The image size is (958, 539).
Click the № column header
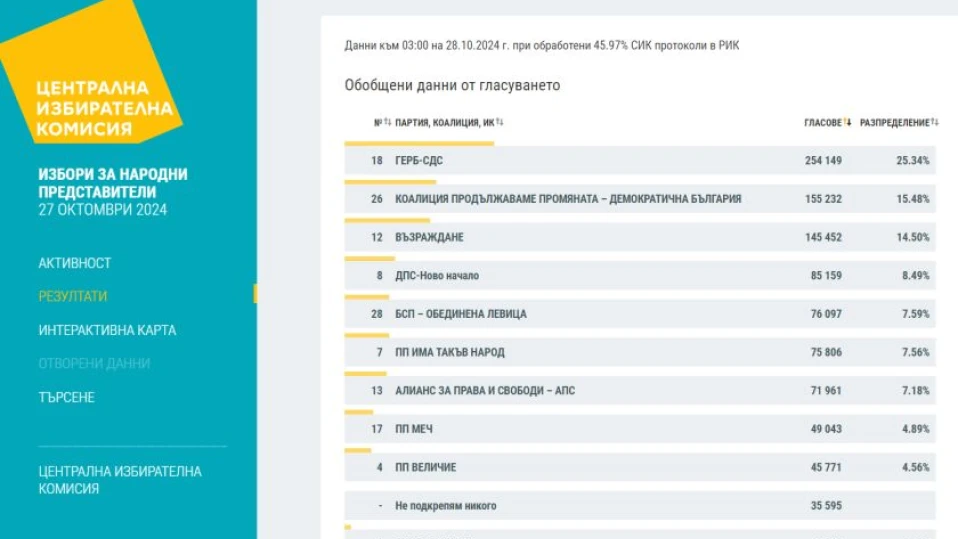click(x=378, y=122)
